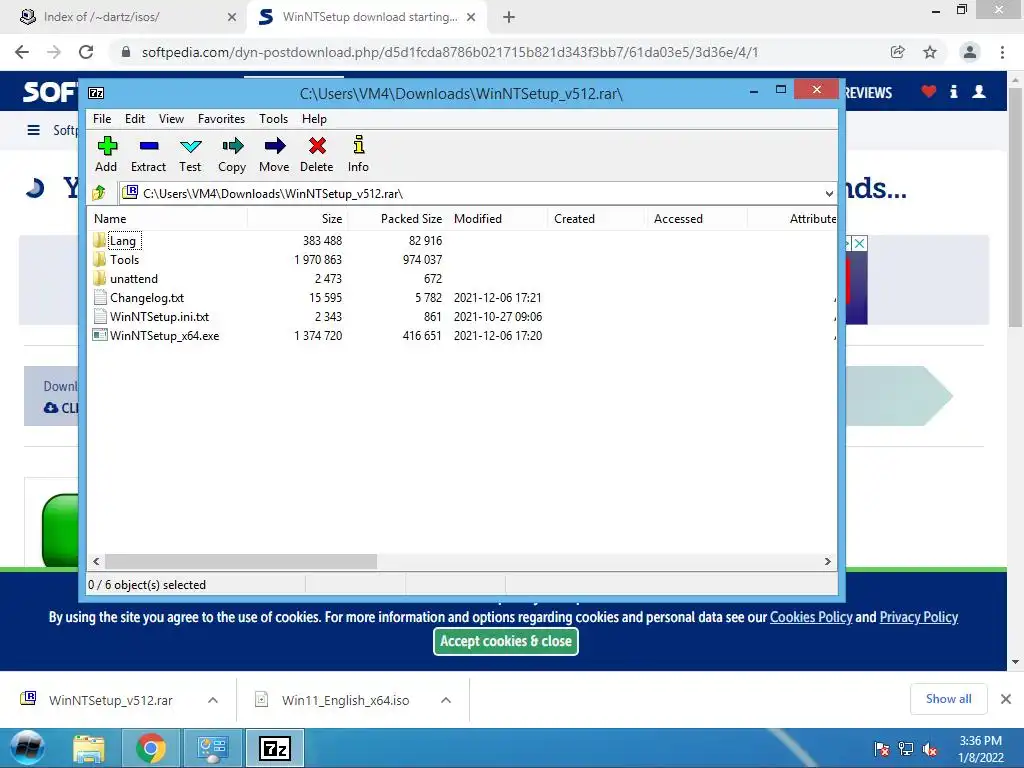Open the 7-Zip Tools menu
1024x768 pixels.
pos(274,119)
